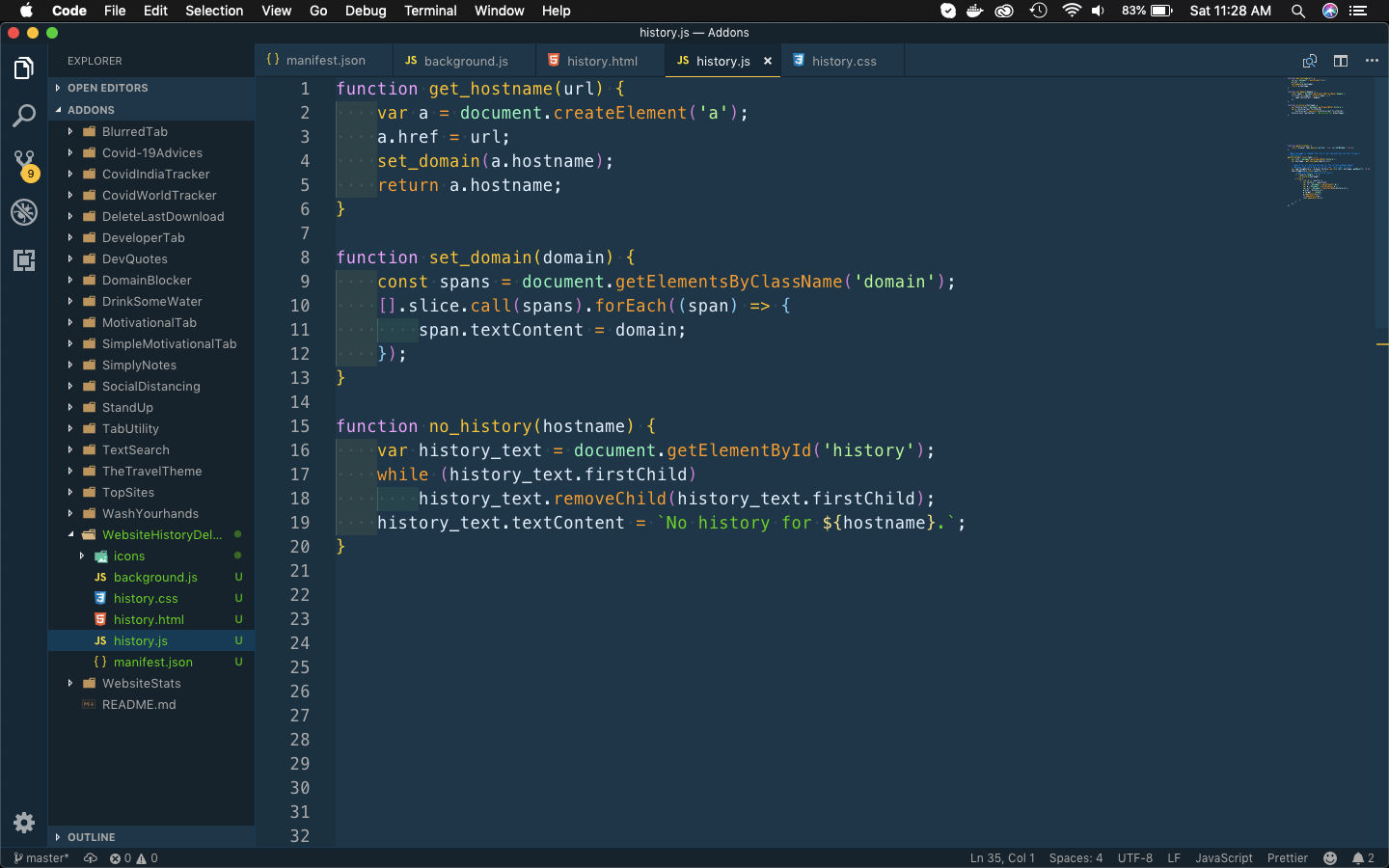
Task: Click the volume icon in menu bar
Action: (1099, 11)
